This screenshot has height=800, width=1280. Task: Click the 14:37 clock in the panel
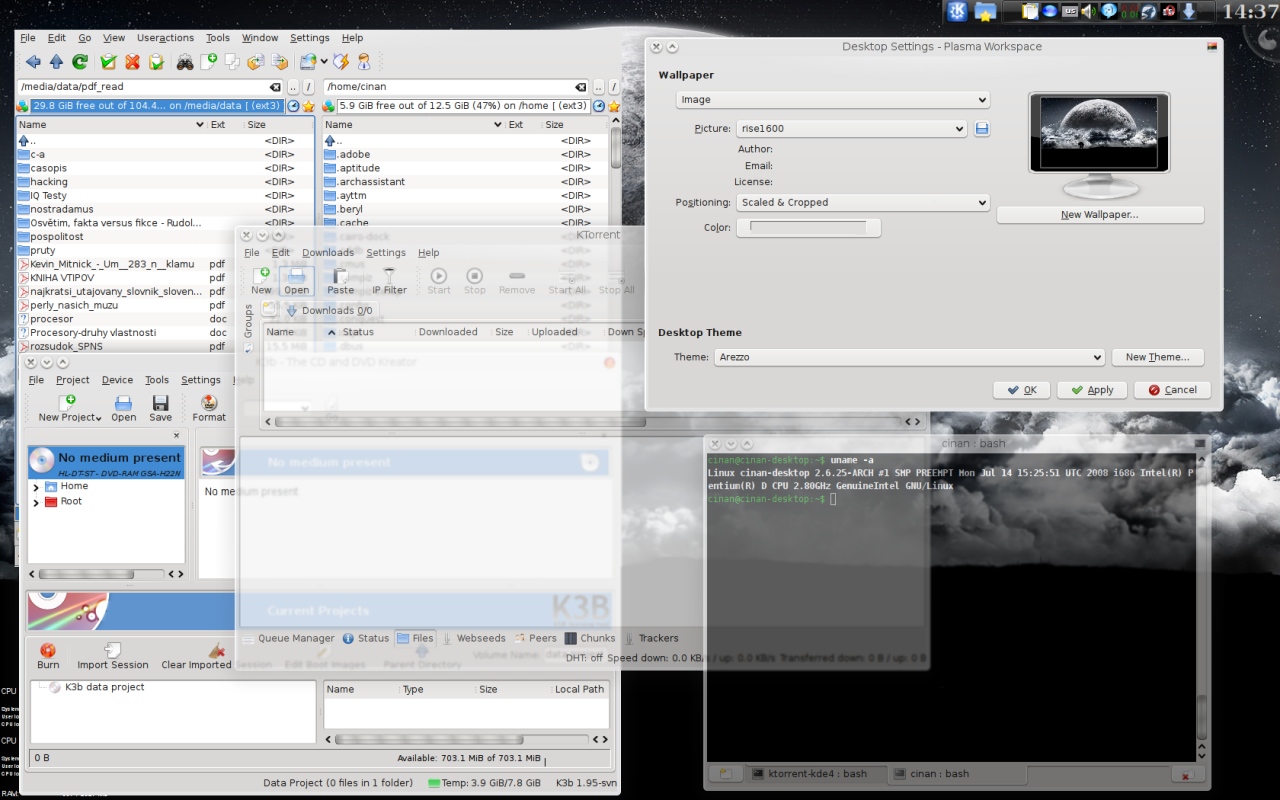(1249, 12)
